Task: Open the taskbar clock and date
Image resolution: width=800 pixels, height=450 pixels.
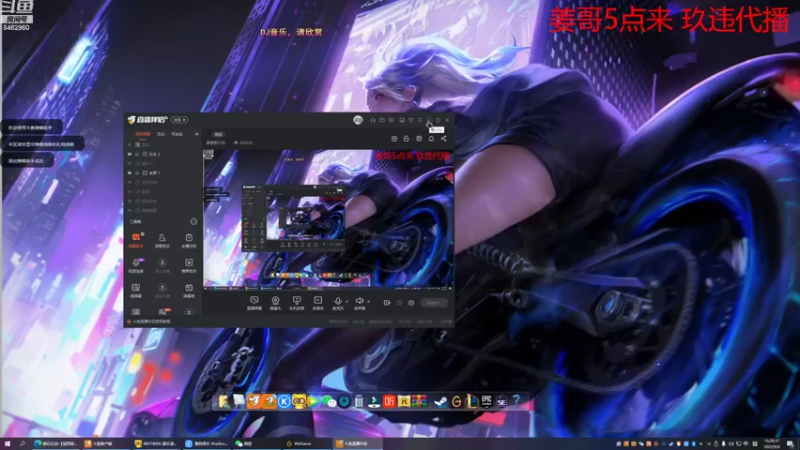Action: [x=771, y=444]
